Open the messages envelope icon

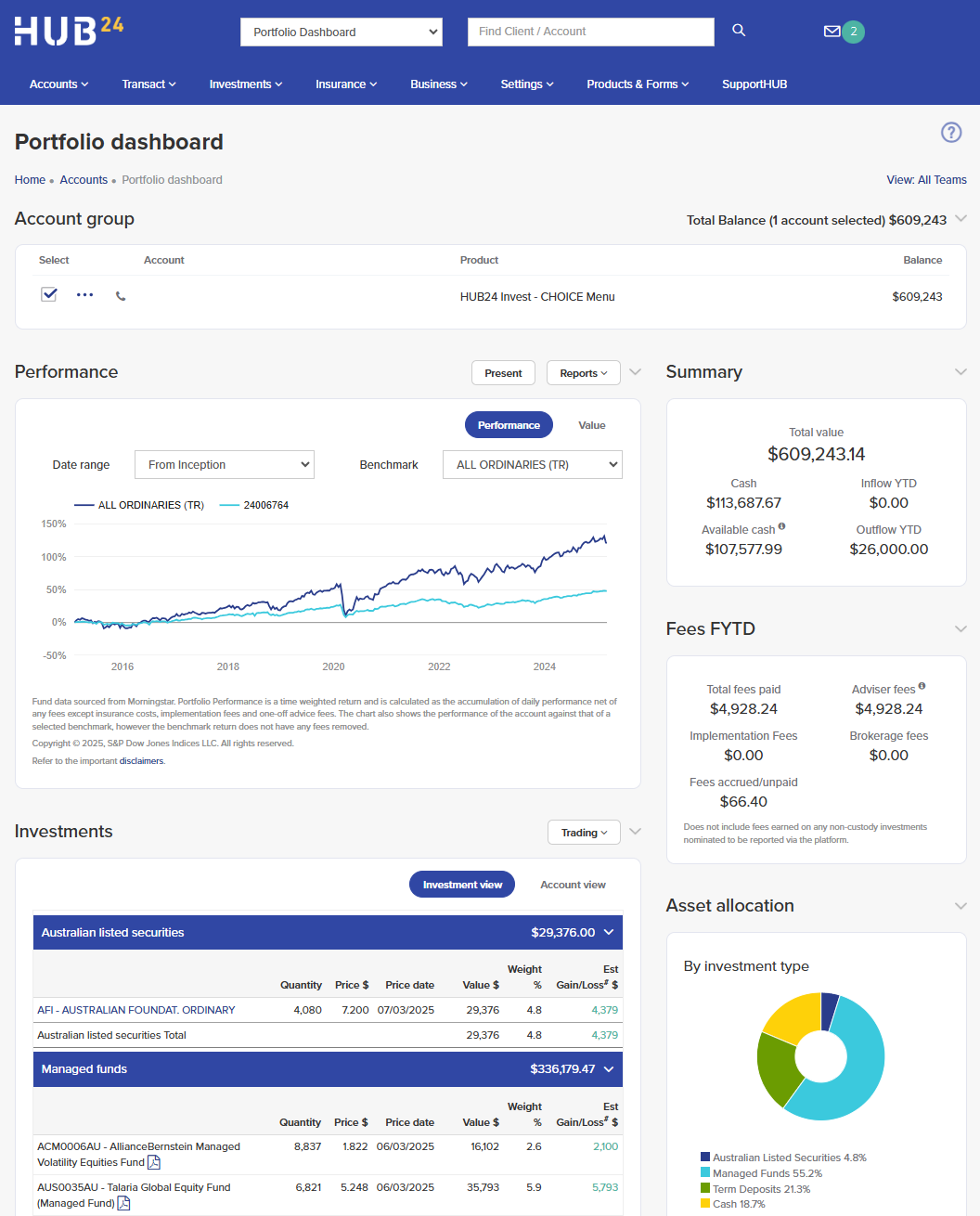[832, 32]
